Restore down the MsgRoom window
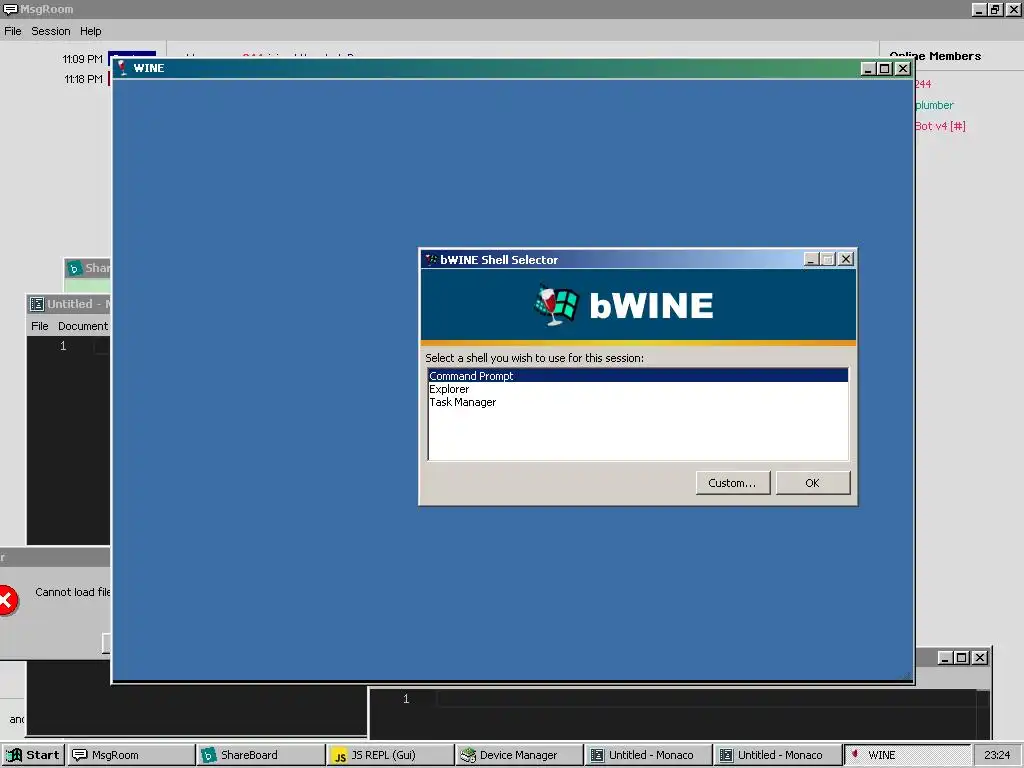1024x768 pixels. pos(995,9)
